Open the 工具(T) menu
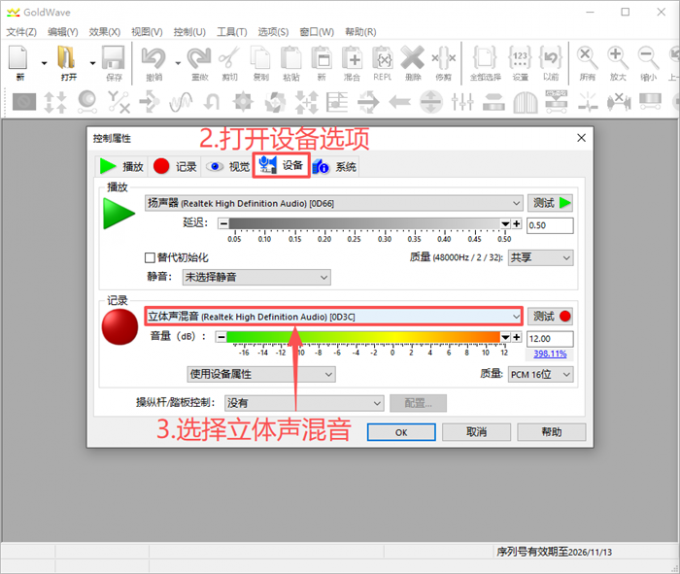The width and height of the screenshot is (680, 574). tap(232, 32)
